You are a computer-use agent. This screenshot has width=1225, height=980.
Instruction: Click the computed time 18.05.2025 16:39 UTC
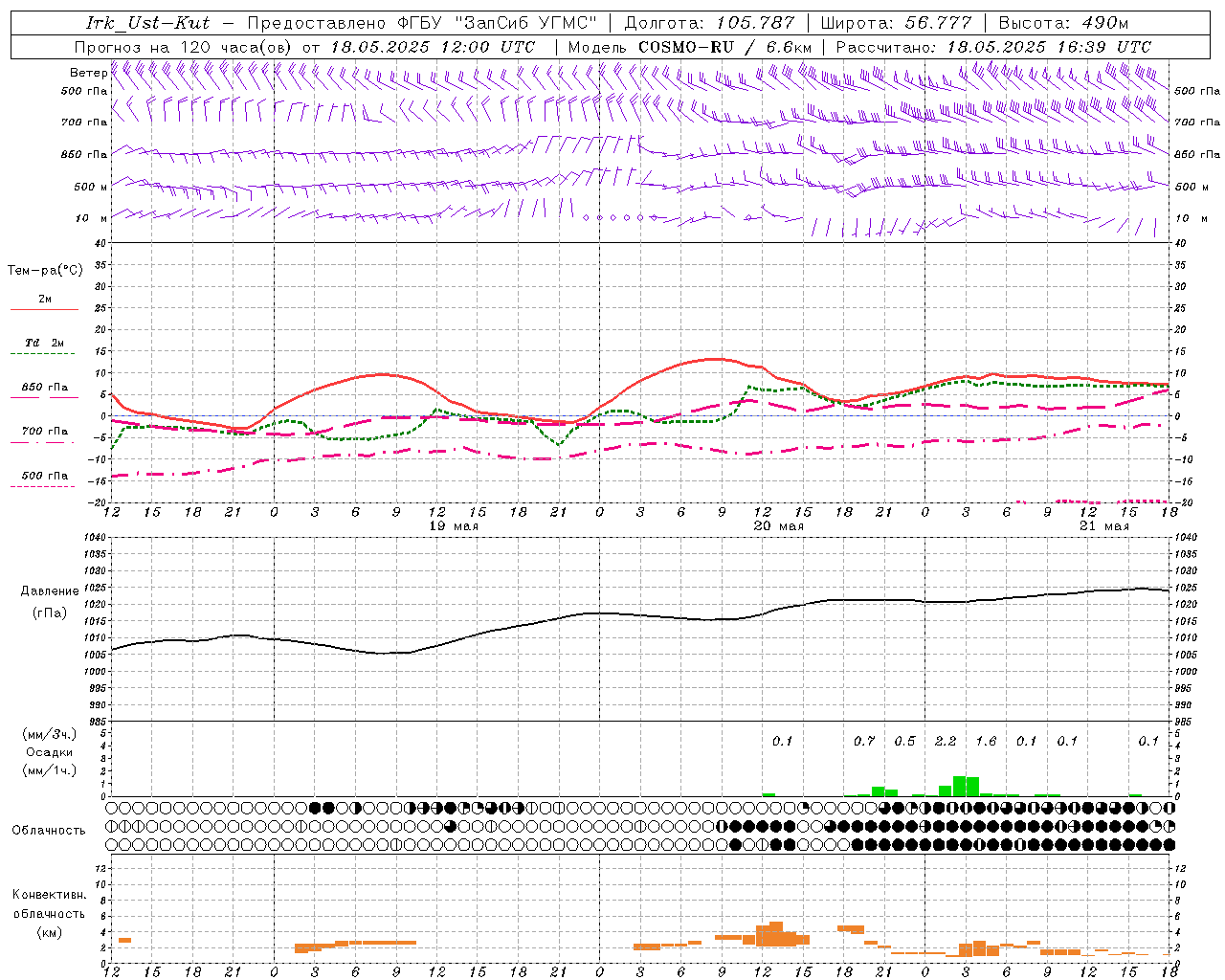(x=1049, y=47)
